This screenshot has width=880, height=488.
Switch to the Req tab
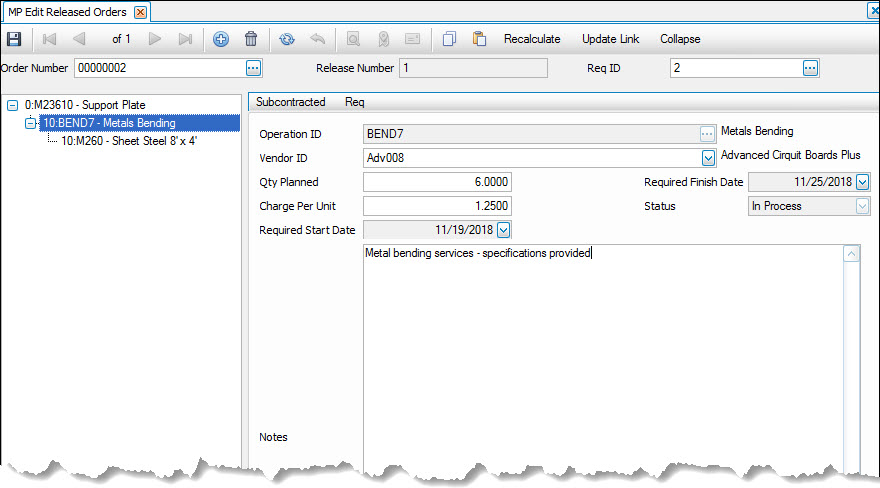click(354, 102)
